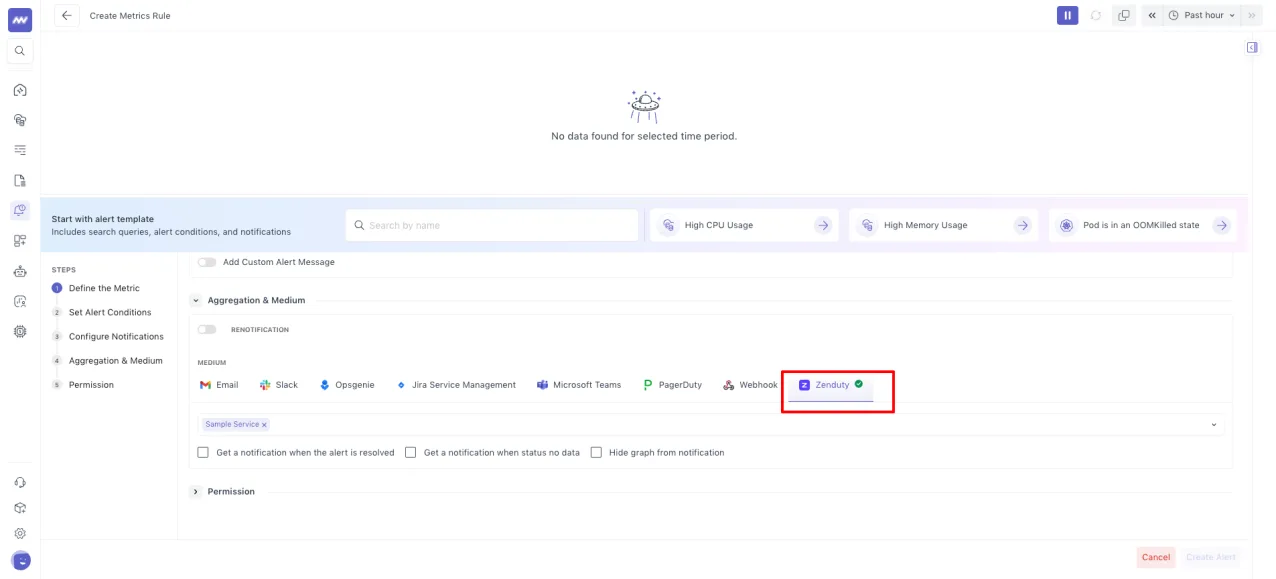This screenshot has height=579, width=1276.
Task: Select the Email medium tab
Action: click(x=219, y=385)
